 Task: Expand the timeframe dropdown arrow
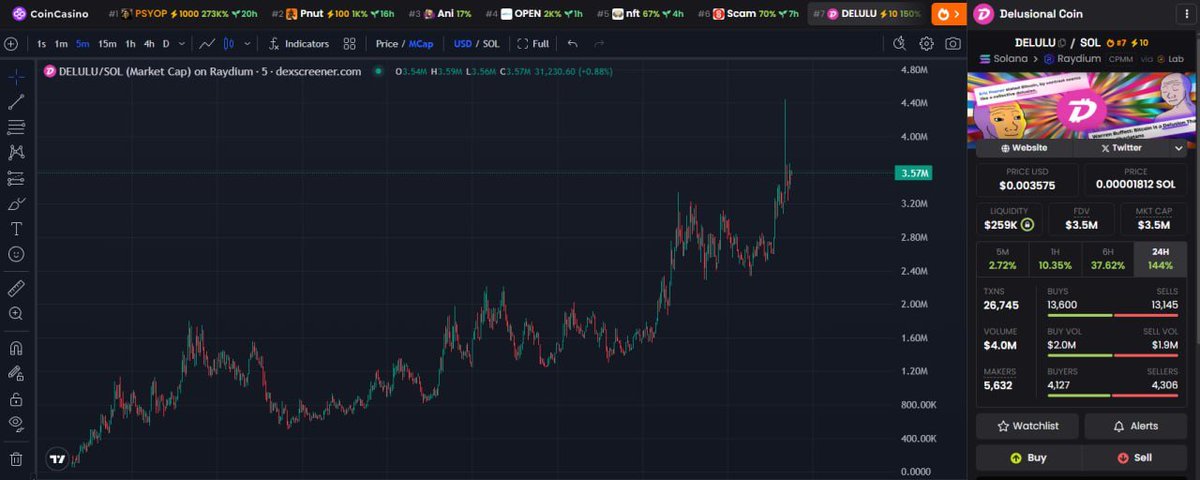coord(182,44)
